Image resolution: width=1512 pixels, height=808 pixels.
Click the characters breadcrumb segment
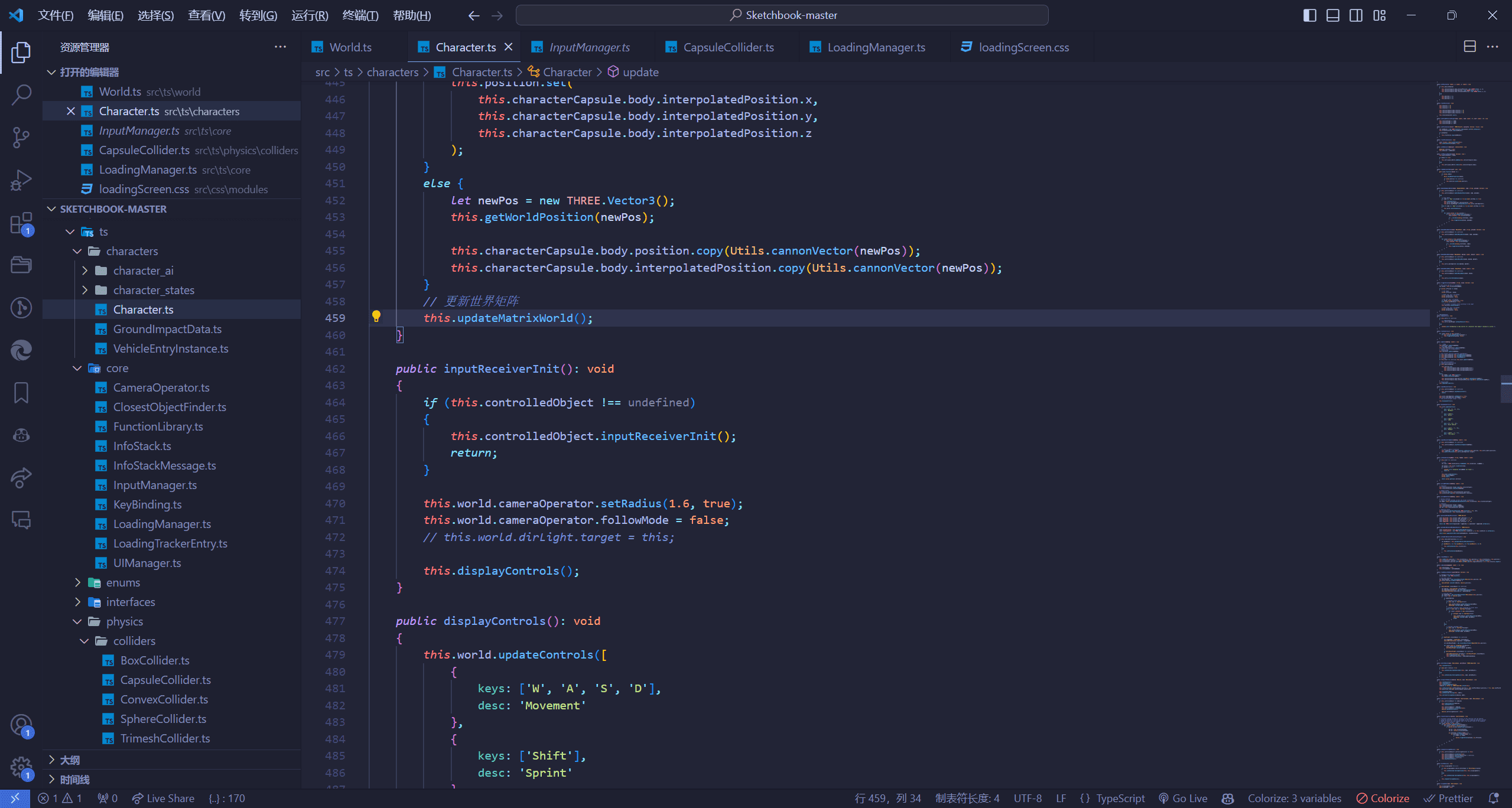coord(392,72)
